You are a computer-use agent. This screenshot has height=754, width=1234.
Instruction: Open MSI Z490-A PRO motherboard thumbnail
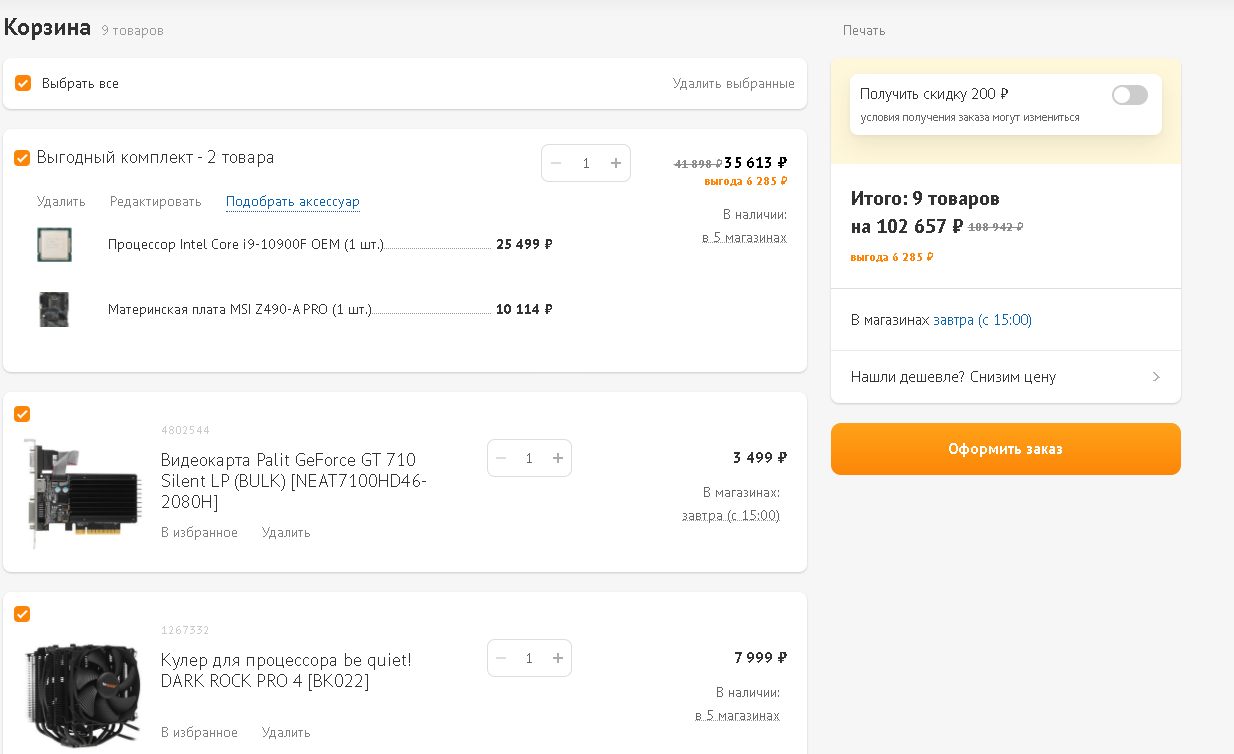tap(54, 309)
